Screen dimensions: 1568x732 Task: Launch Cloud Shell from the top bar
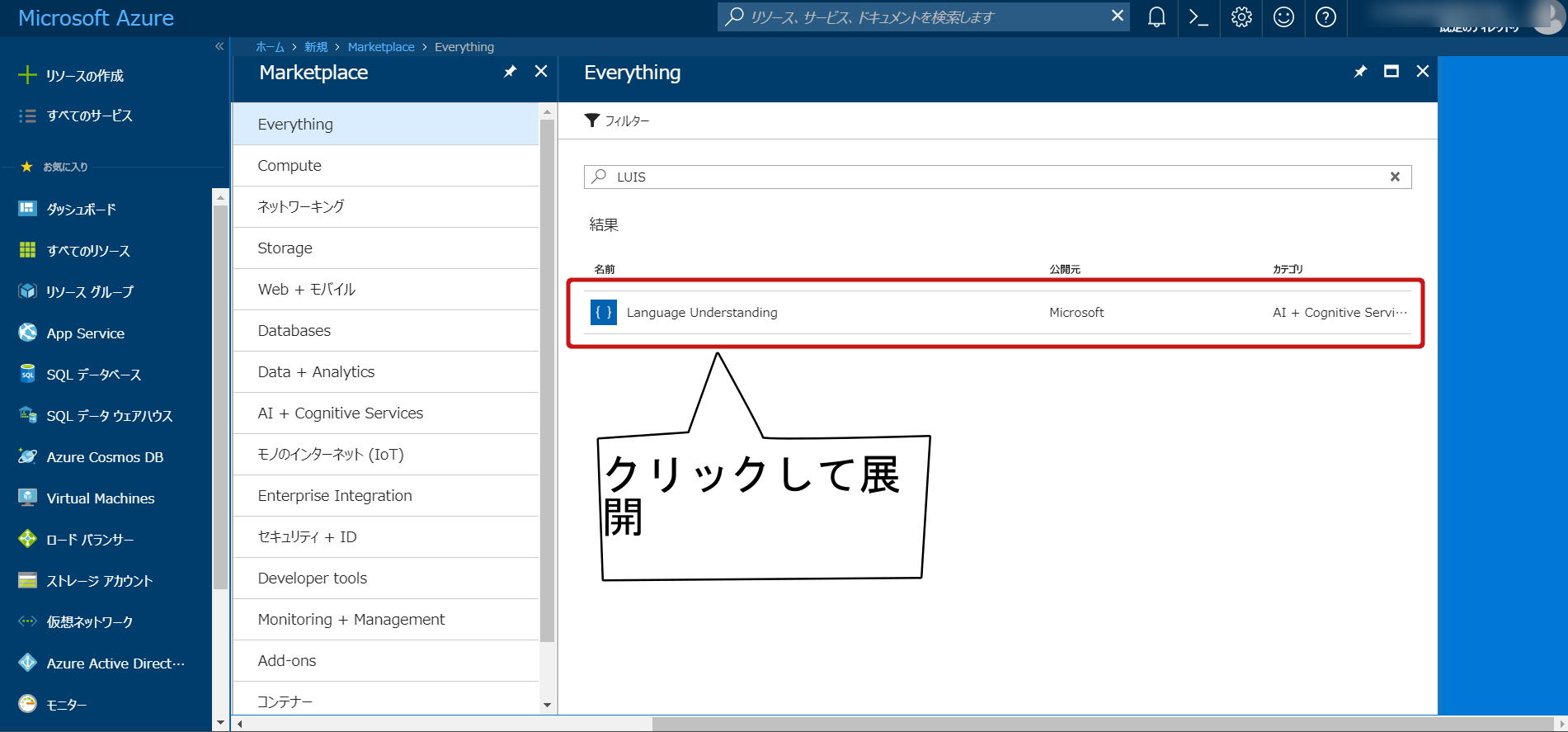[1198, 17]
